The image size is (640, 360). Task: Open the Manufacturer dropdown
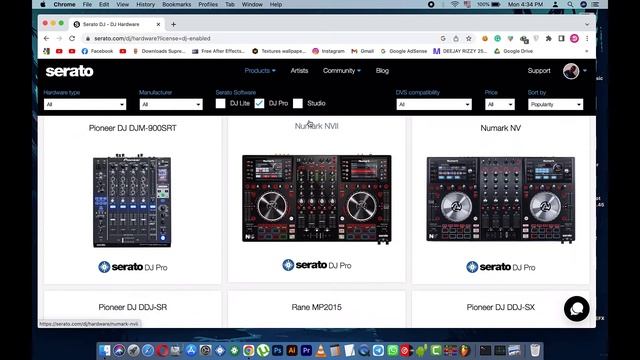(171, 104)
